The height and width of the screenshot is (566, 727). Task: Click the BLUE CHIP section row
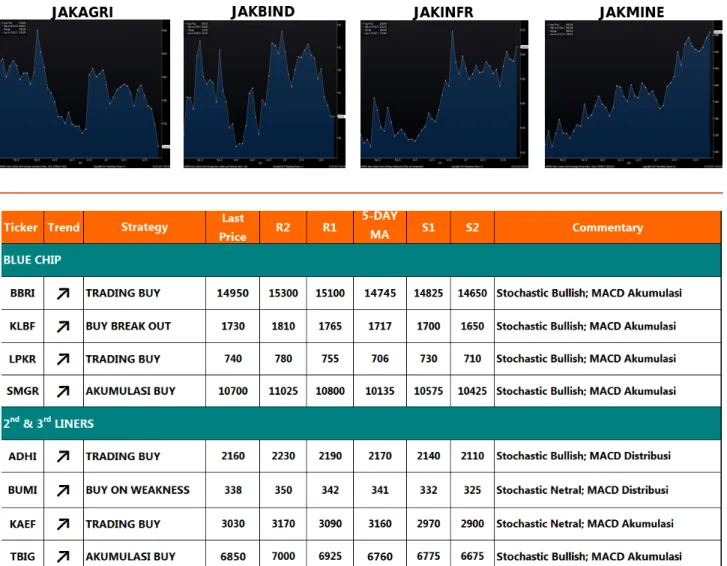click(x=361, y=260)
